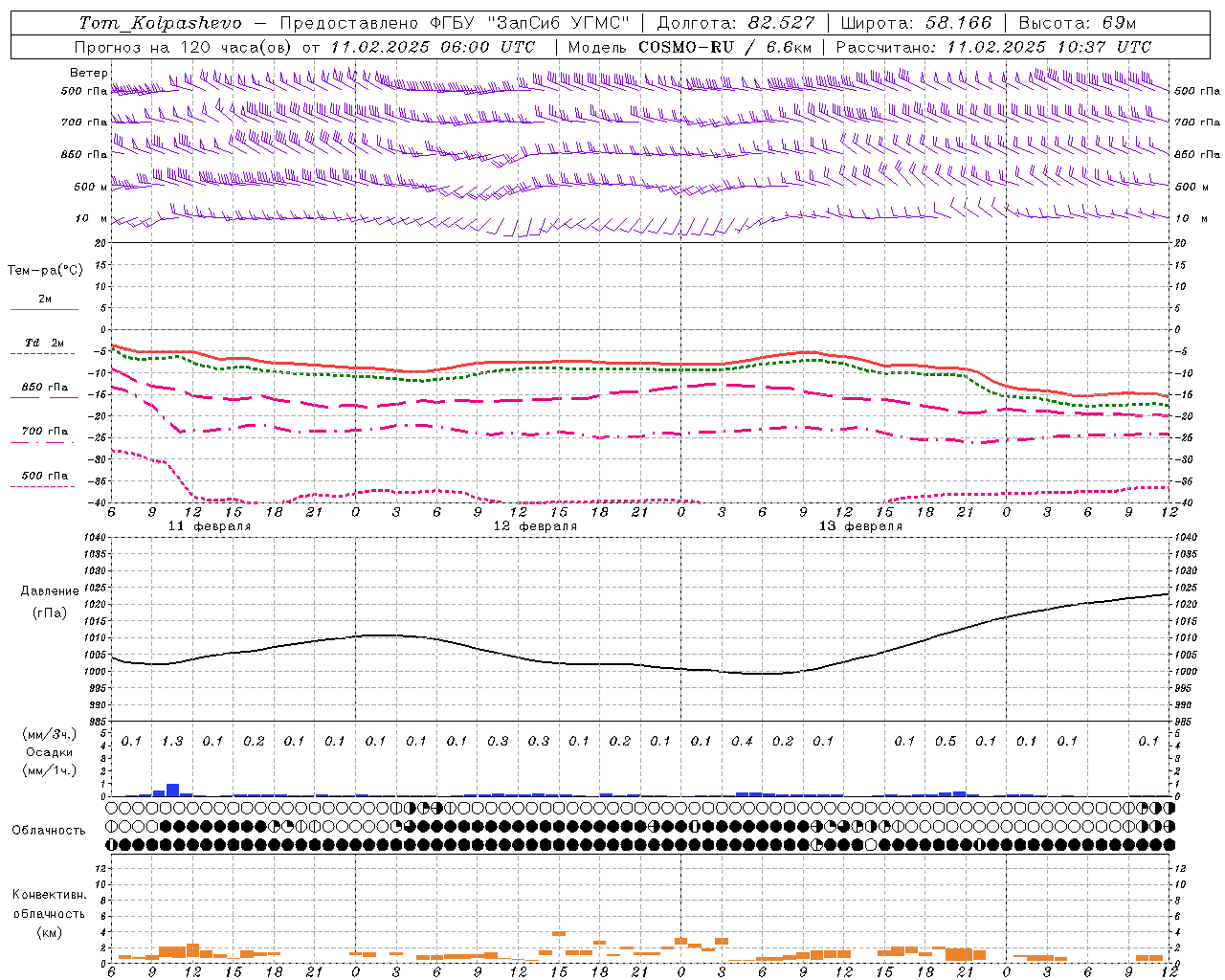Select the elevation text Высота: 69м
Screen dimensions: 1225x980
tap(1078, 23)
